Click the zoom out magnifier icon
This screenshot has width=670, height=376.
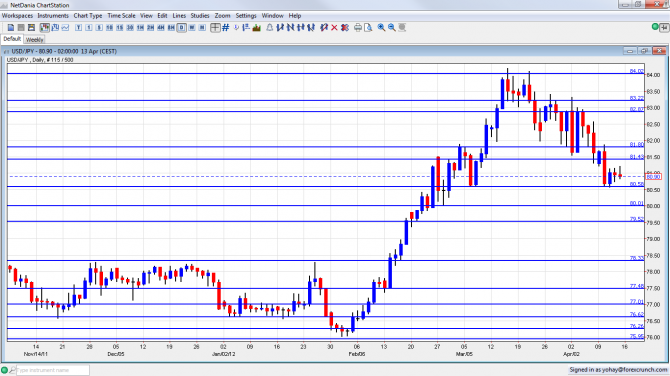[x=392, y=28]
